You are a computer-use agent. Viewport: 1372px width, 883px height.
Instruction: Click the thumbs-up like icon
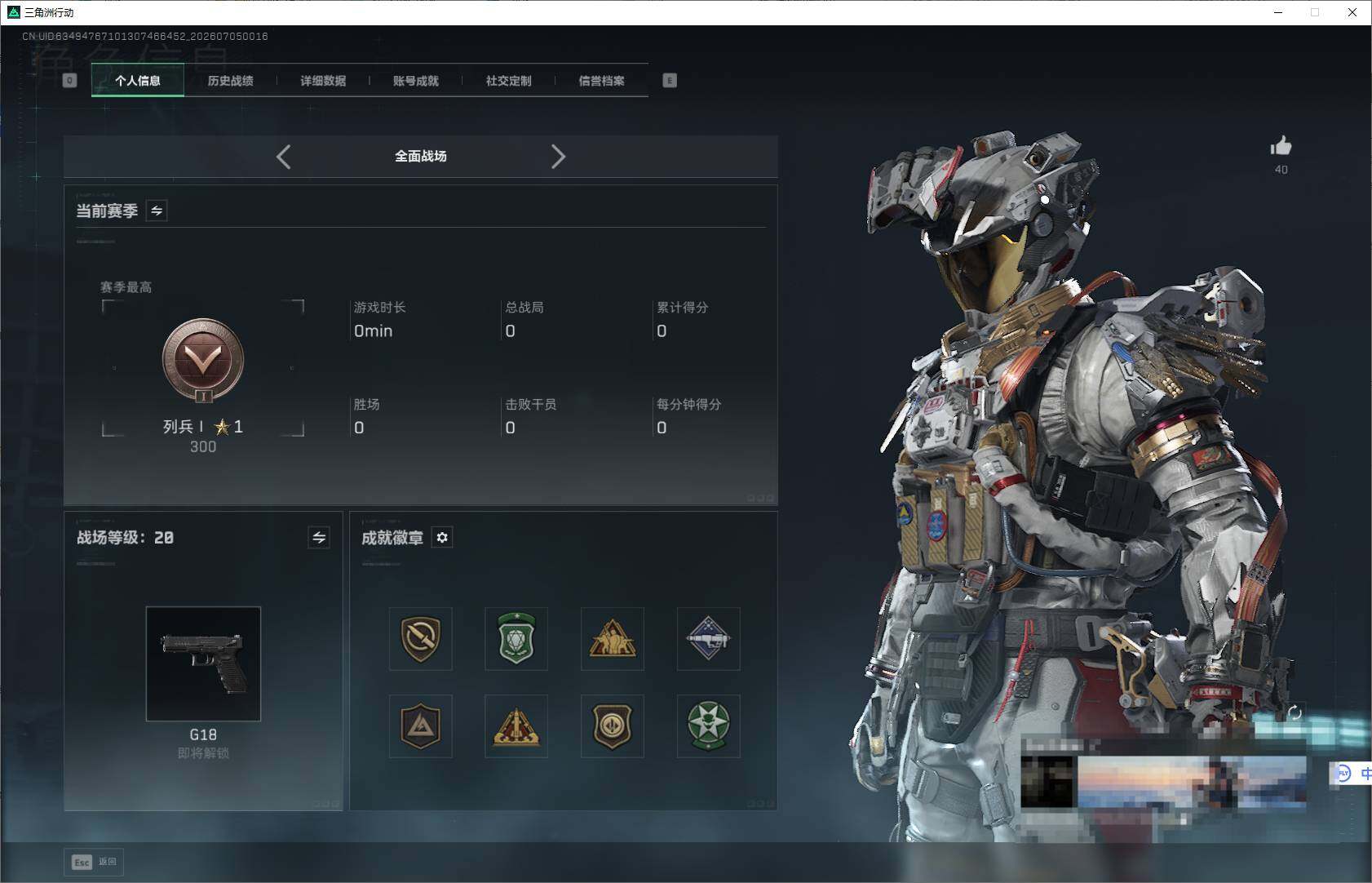(1281, 146)
